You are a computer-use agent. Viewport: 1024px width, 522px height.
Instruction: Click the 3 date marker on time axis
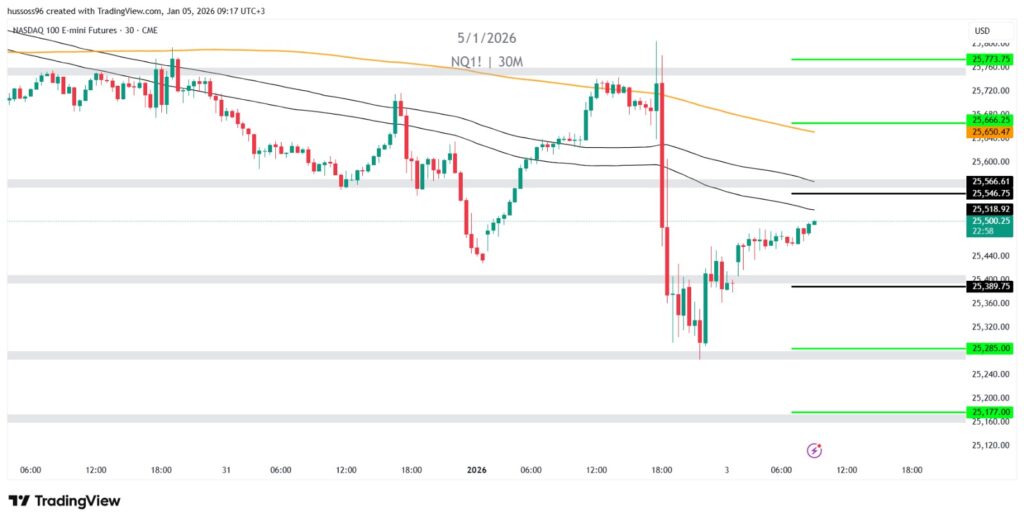[x=727, y=469]
